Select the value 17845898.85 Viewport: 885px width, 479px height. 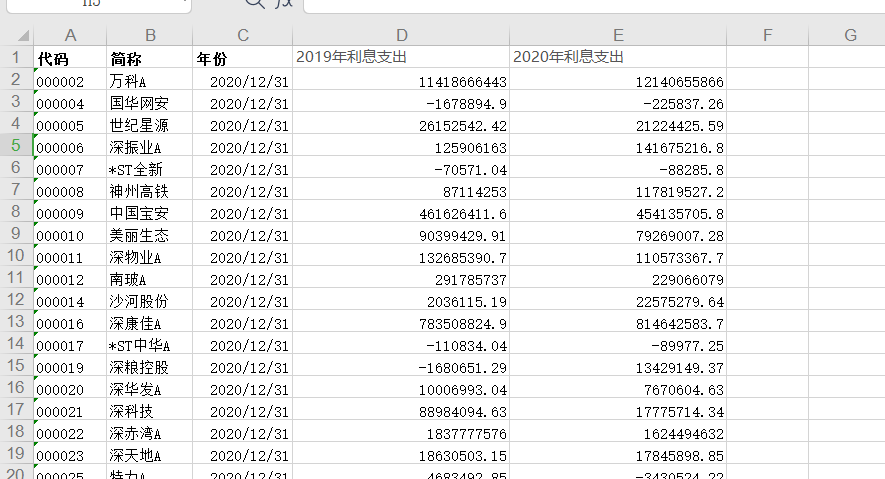618,453
